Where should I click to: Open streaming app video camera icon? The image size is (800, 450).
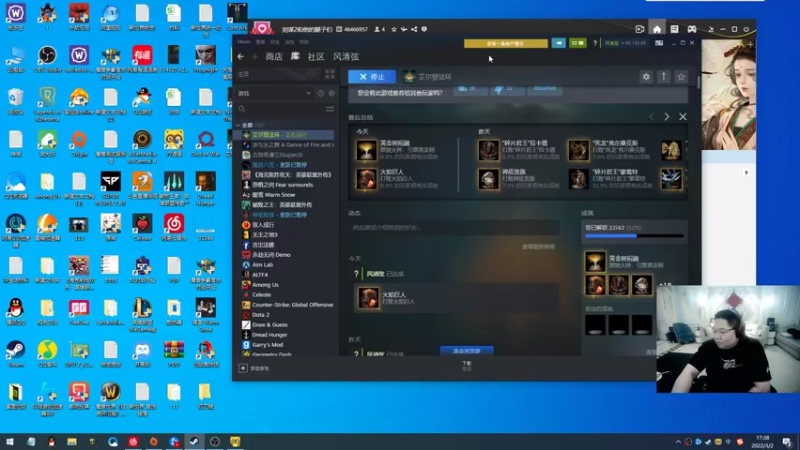[640, 29]
